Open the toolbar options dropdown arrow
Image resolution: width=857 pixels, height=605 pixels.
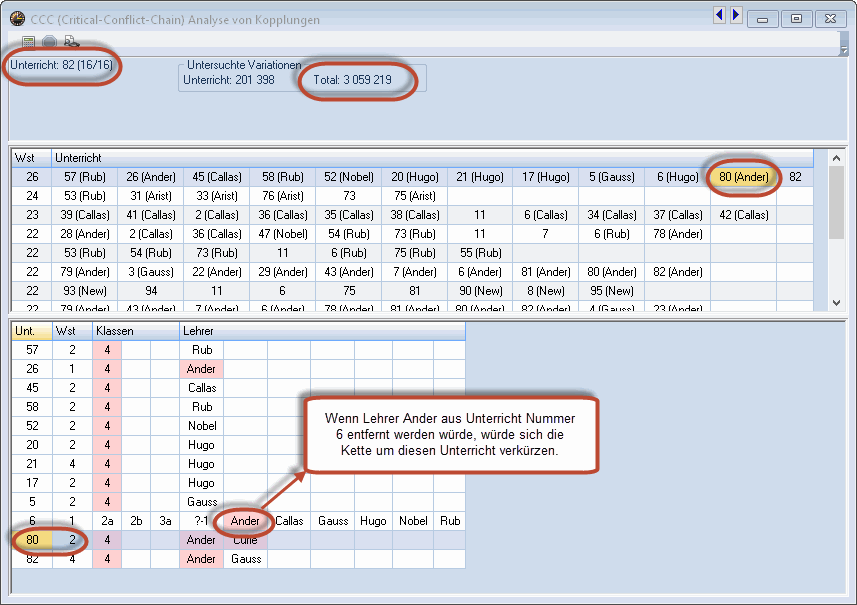(x=844, y=50)
